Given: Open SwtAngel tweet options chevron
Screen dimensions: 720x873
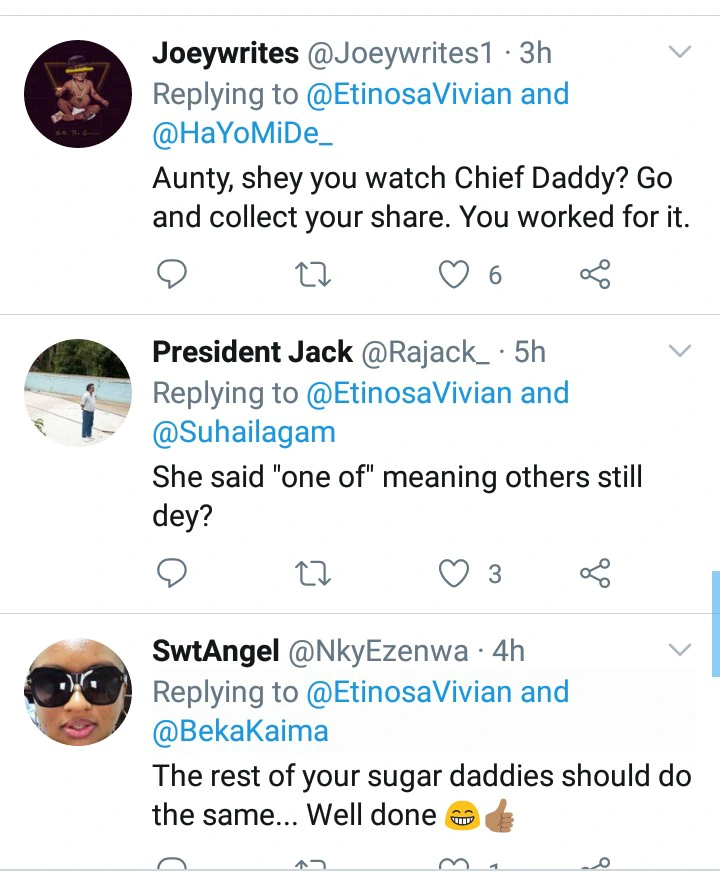Looking at the screenshot, I should (679, 650).
